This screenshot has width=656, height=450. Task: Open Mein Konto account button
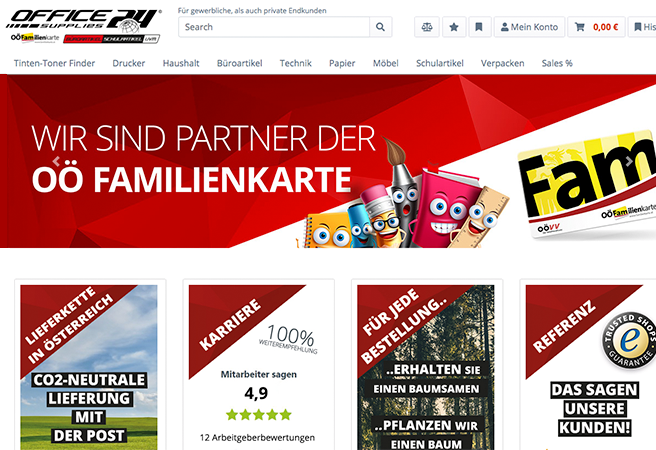[x=529, y=27]
